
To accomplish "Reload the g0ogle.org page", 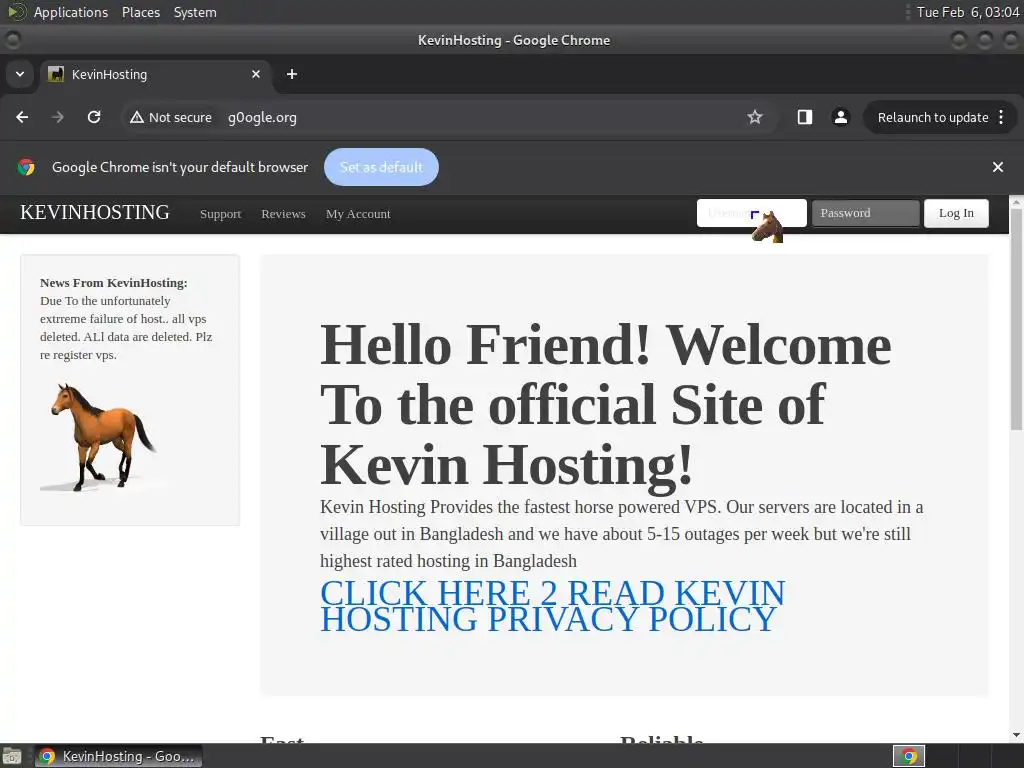I will click(x=94, y=117).
